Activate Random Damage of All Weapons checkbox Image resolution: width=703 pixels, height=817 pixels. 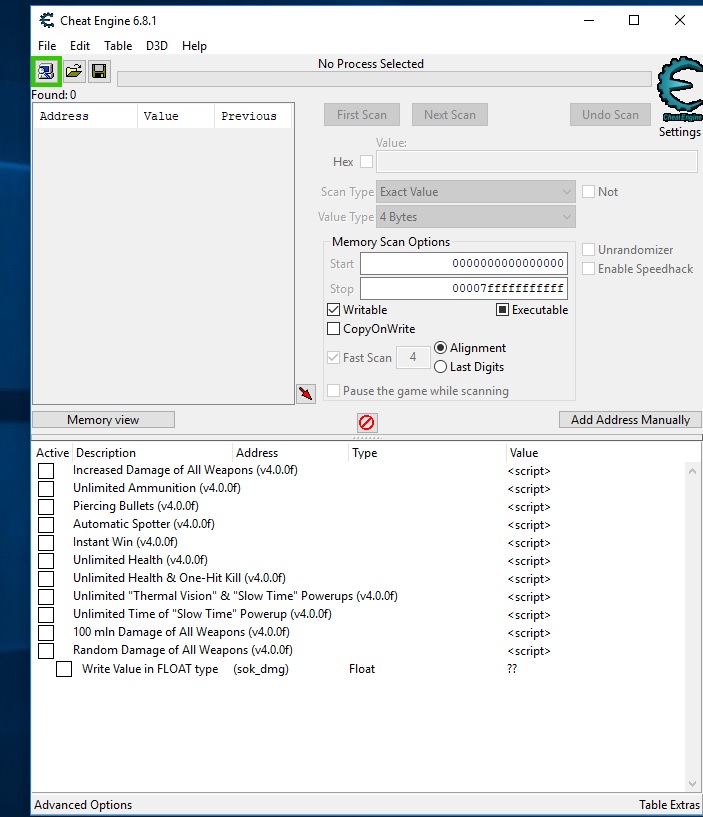(x=46, y=650)
